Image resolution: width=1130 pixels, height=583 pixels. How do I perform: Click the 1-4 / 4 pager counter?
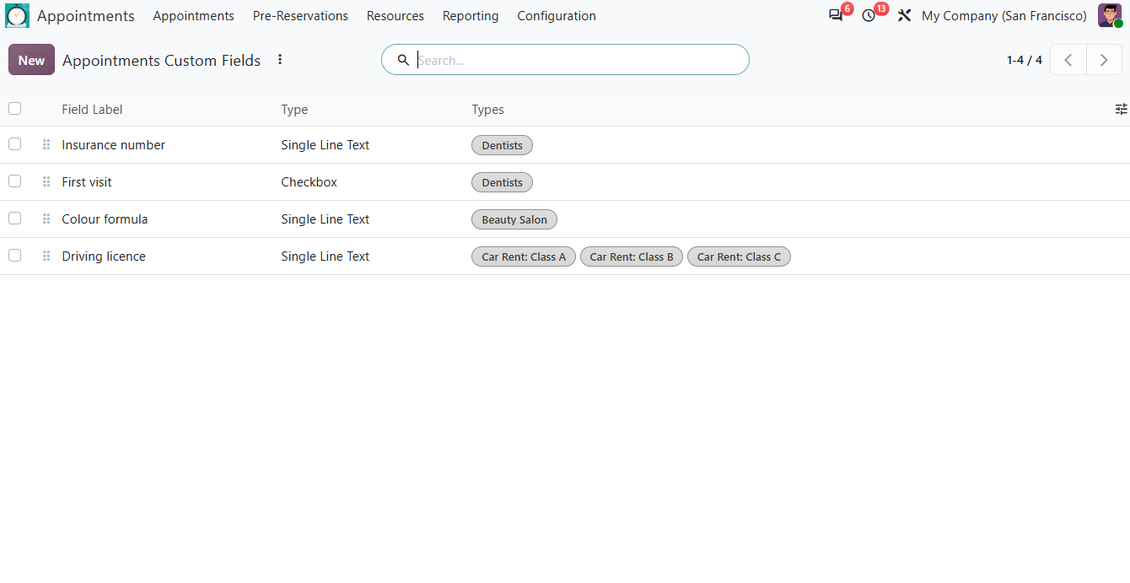1024,60
